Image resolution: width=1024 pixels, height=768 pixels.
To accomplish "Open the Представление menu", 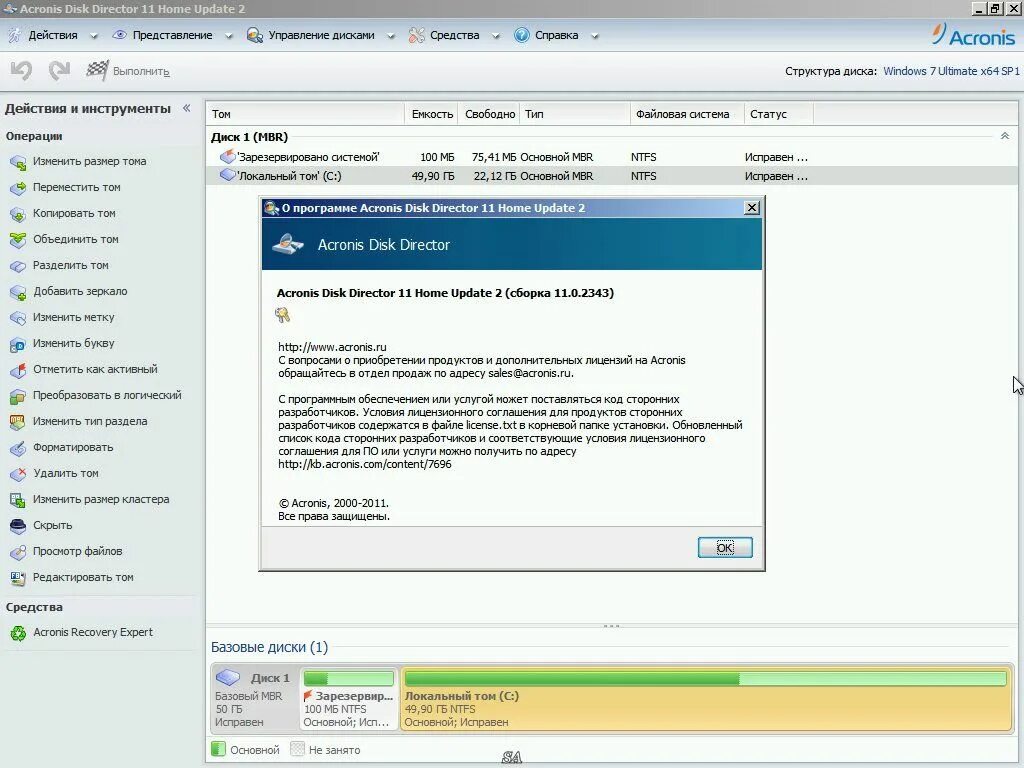I will tap(172, 35).
